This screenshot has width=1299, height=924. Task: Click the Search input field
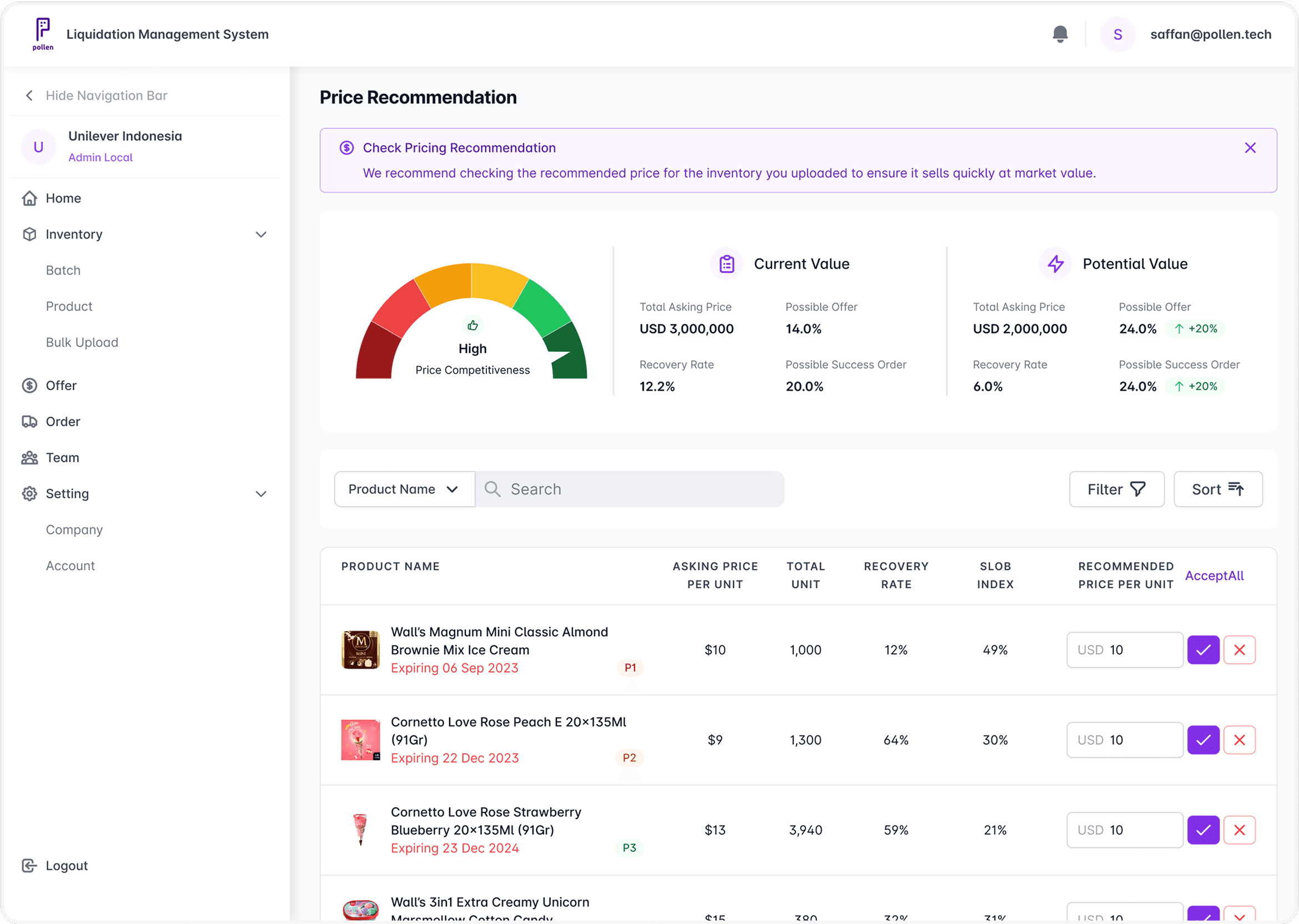click(x=630, y=489)
